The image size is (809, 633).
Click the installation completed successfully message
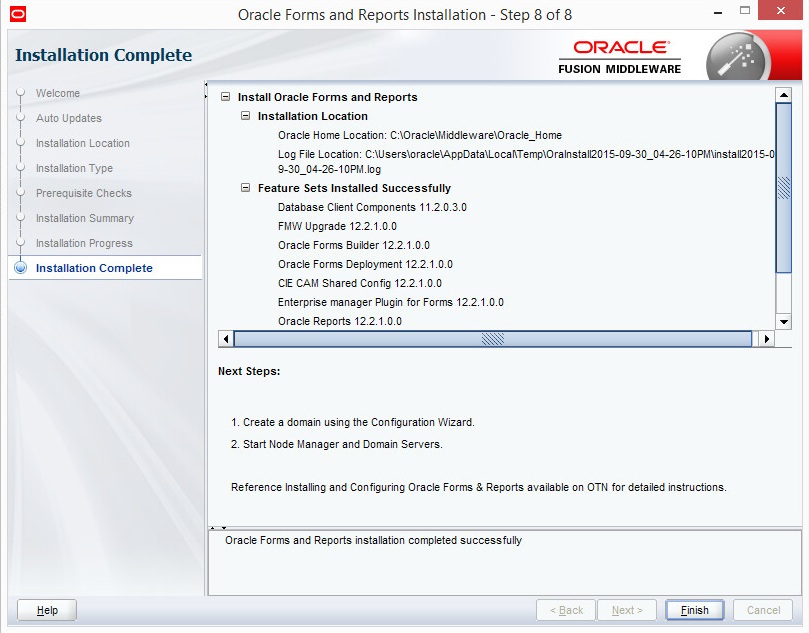coord(373,540)
